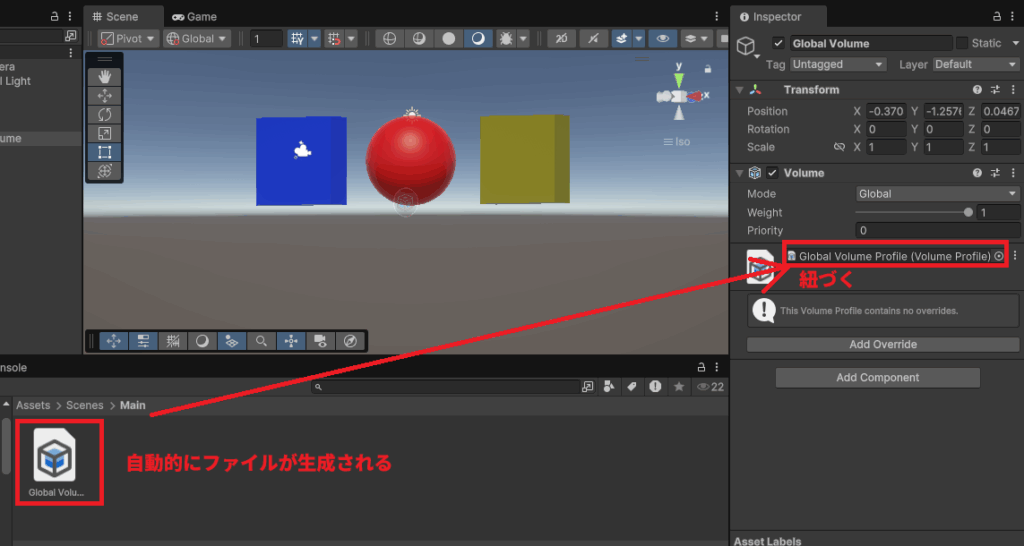
Task: Click the Weight slider handle
Action: tap(967, 213)
